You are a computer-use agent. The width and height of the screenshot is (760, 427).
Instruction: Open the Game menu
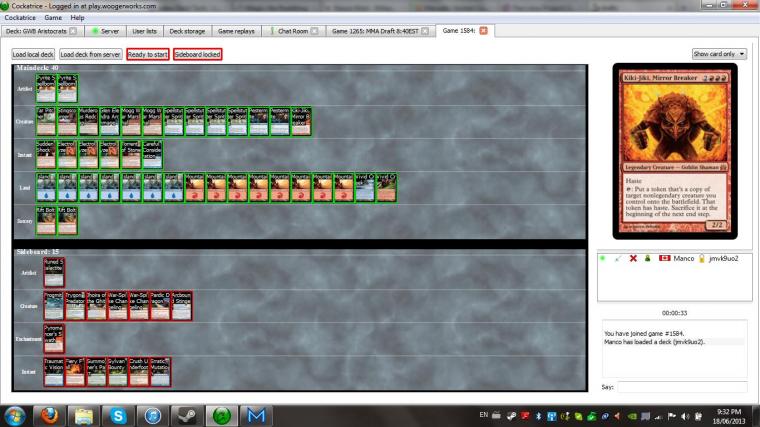point(53,17)
